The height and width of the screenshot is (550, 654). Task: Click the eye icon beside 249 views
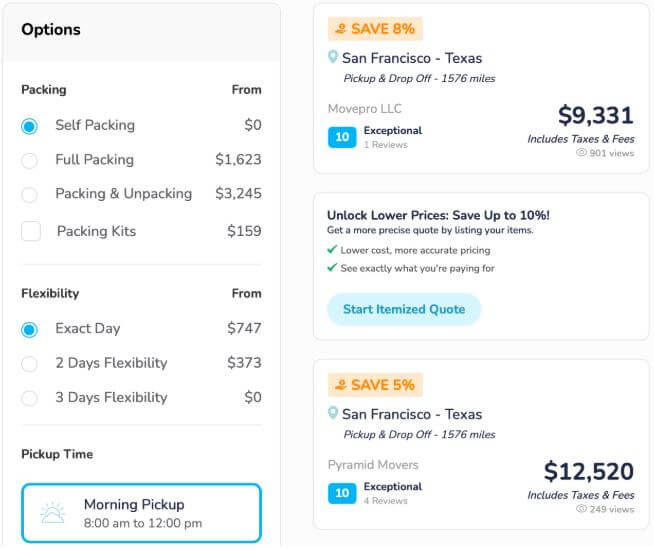tap(581, 509)
